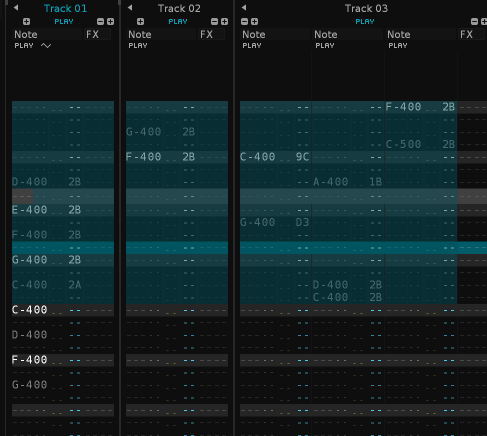Collapse Track 03 using its header arrow
Screen dimensions: 487x436
(244, 8)
